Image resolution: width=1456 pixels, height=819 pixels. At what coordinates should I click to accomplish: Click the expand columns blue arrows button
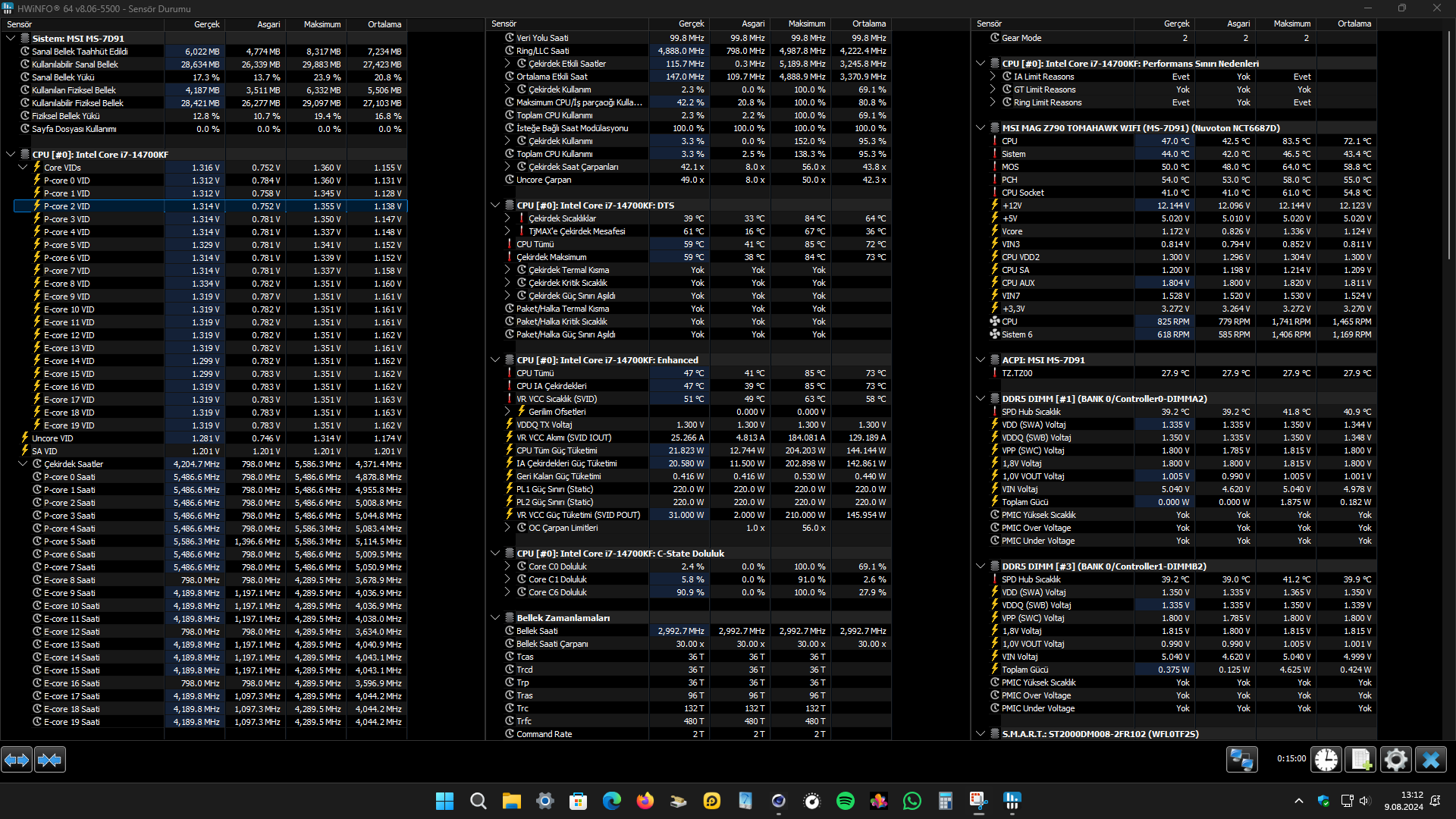point(17,759)
